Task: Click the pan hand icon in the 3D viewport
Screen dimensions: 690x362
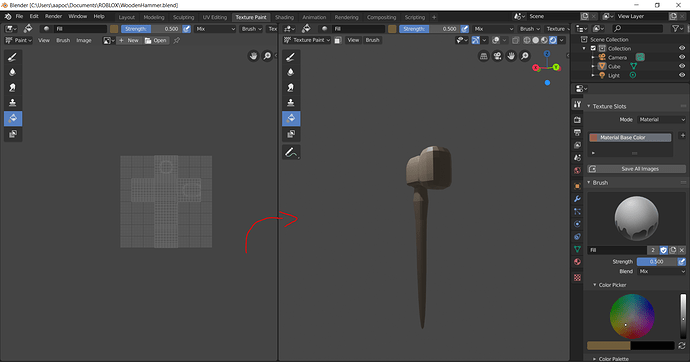Action: coord(511,56)
